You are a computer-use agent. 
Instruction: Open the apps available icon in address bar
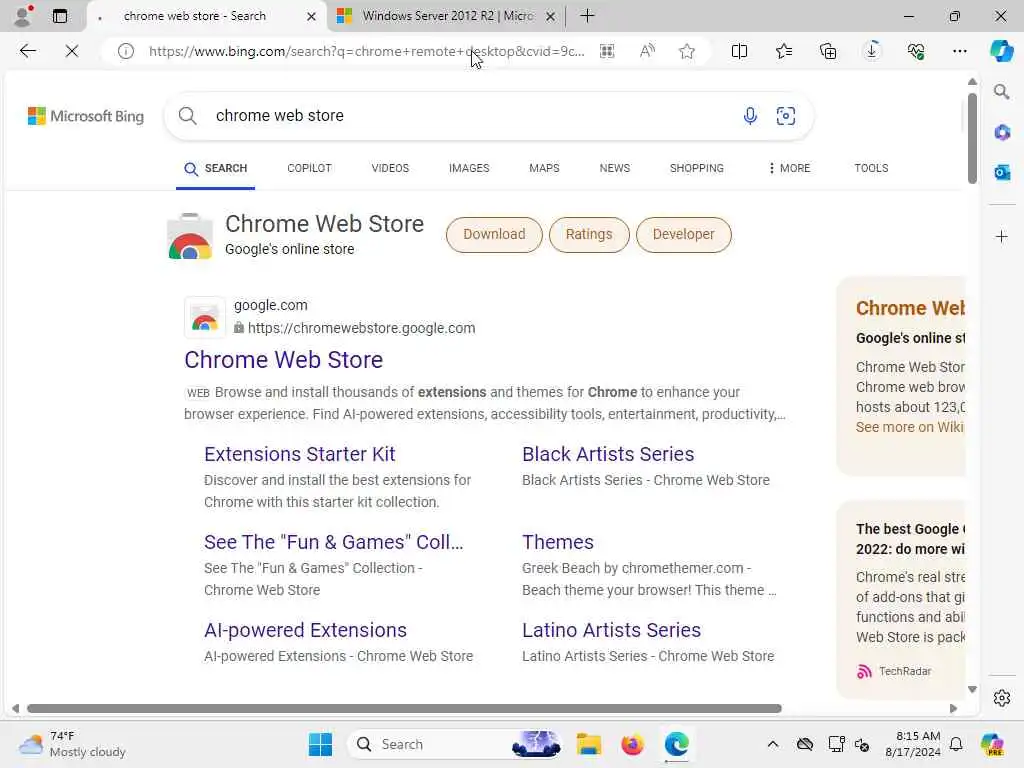pos(607,51)
